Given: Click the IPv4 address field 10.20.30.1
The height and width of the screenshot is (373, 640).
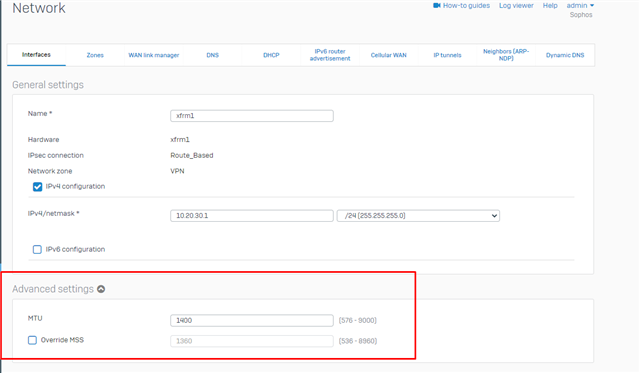Looking at the screenshot, I should pyautogui.click(x=252, y=215).
